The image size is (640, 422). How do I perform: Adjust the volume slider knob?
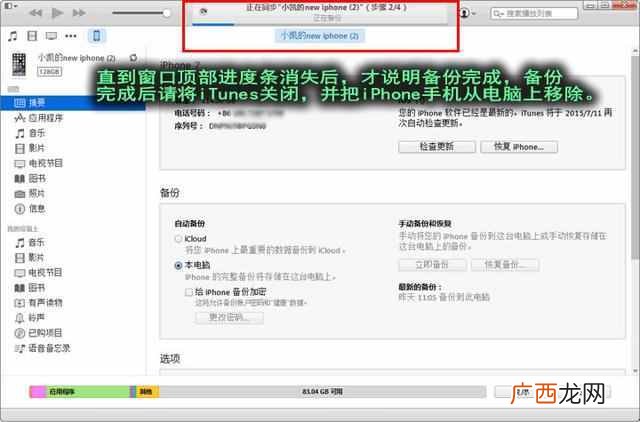pyautogui.click(x=167, y=13)
